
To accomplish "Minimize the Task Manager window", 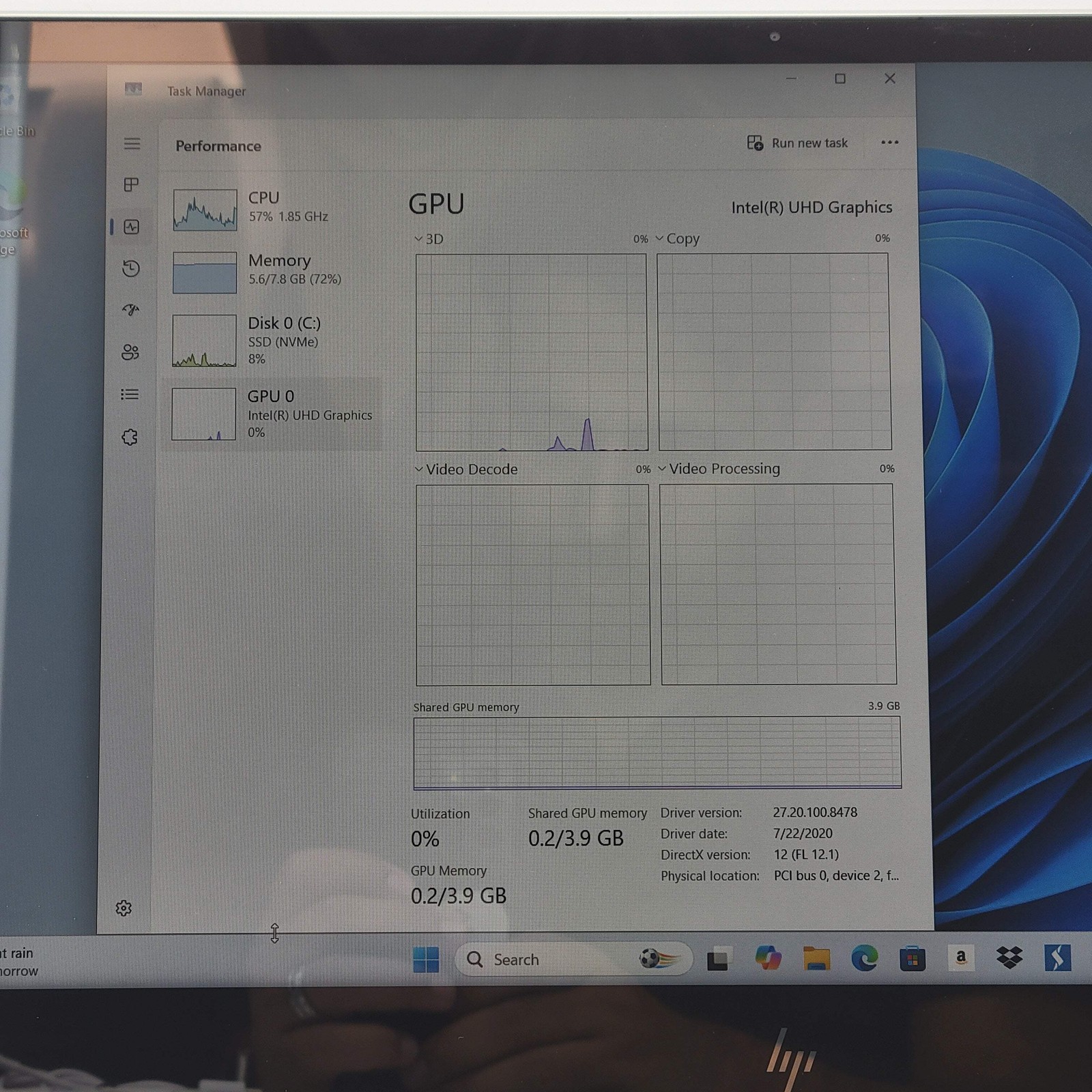I will 791,79.
